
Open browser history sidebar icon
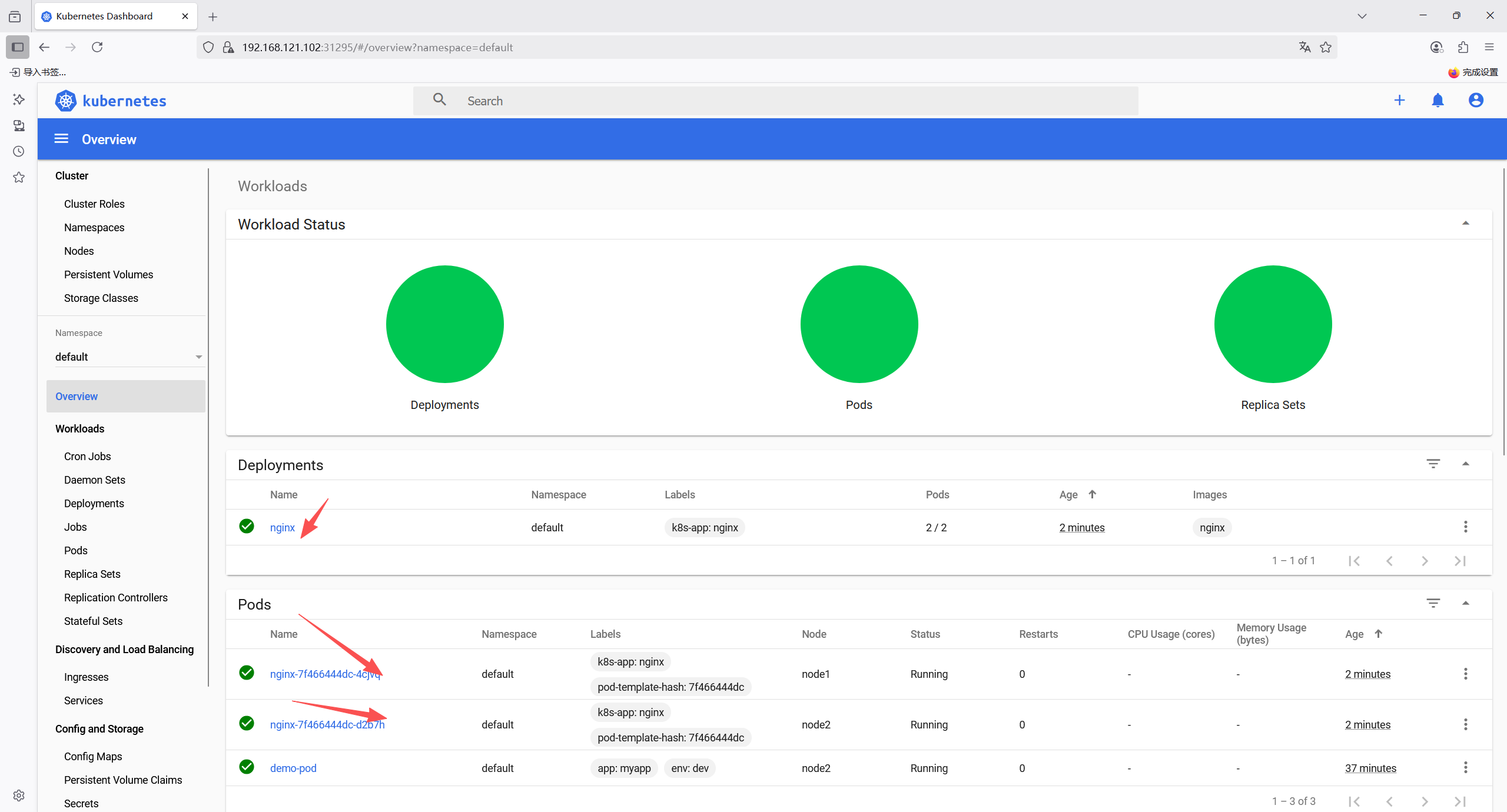pos(19,151)
